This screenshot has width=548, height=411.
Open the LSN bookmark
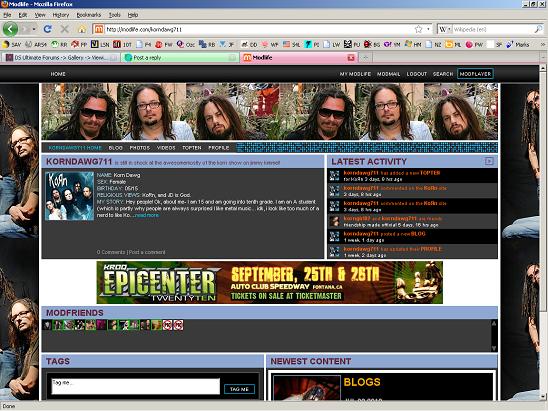click(100, 44)
